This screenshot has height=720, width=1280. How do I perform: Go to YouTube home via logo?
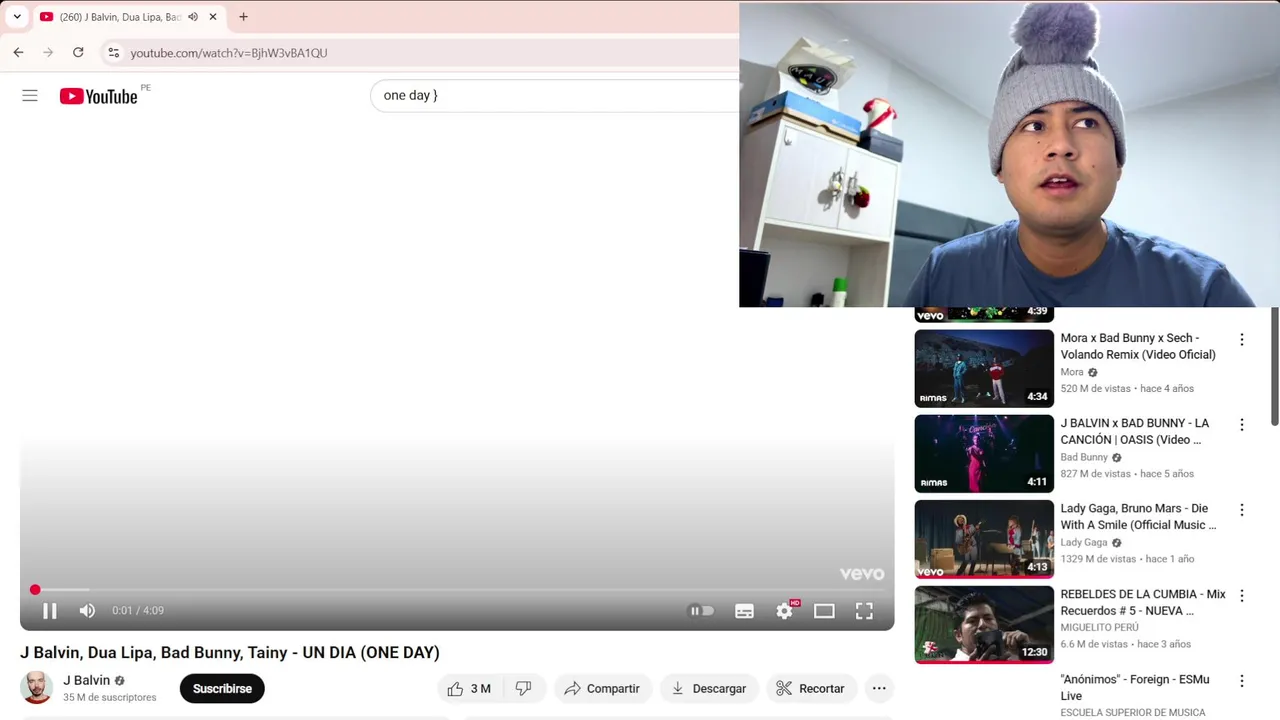click(98, 96)
